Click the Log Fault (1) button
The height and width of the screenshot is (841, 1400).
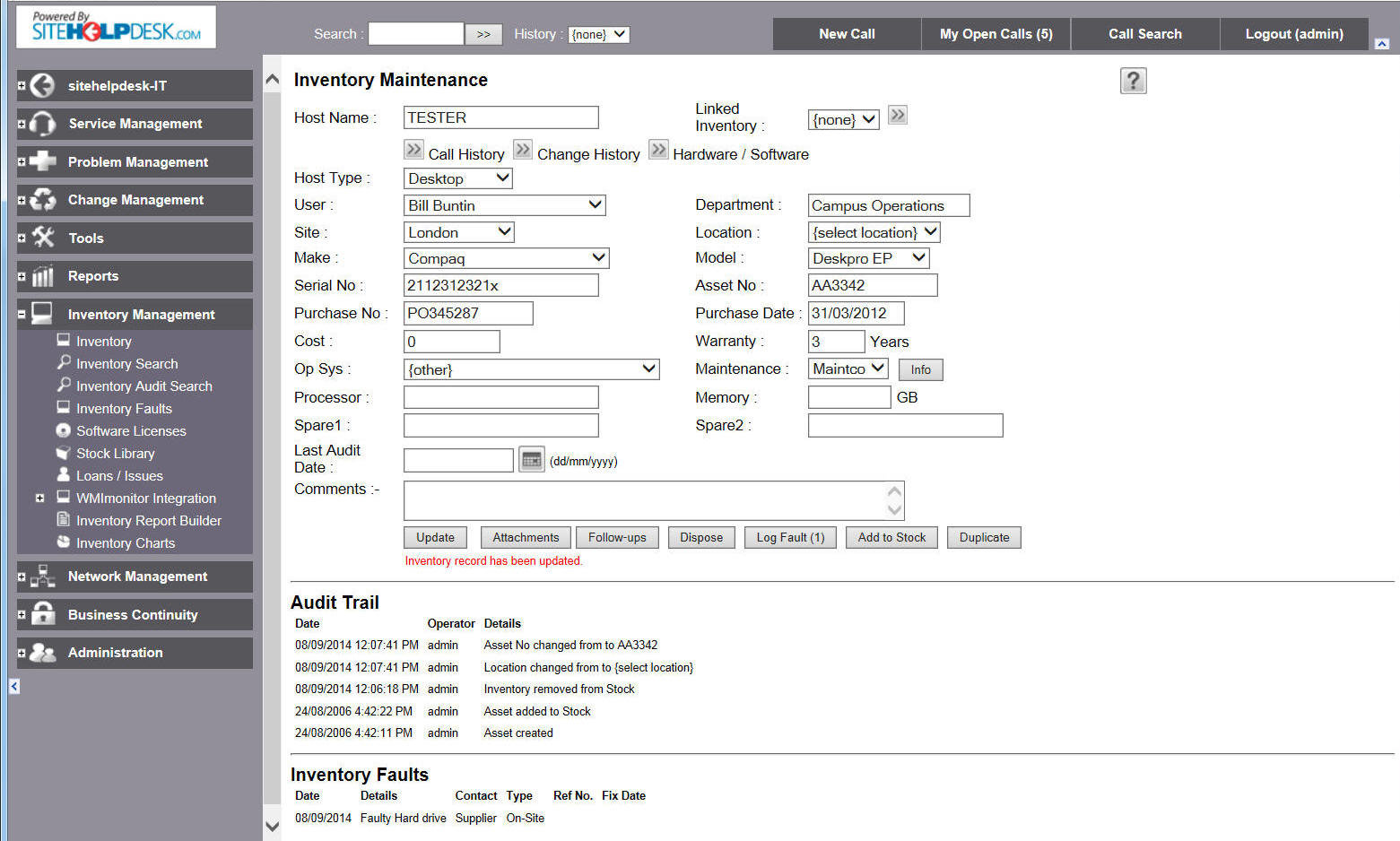tap(790, 538)
